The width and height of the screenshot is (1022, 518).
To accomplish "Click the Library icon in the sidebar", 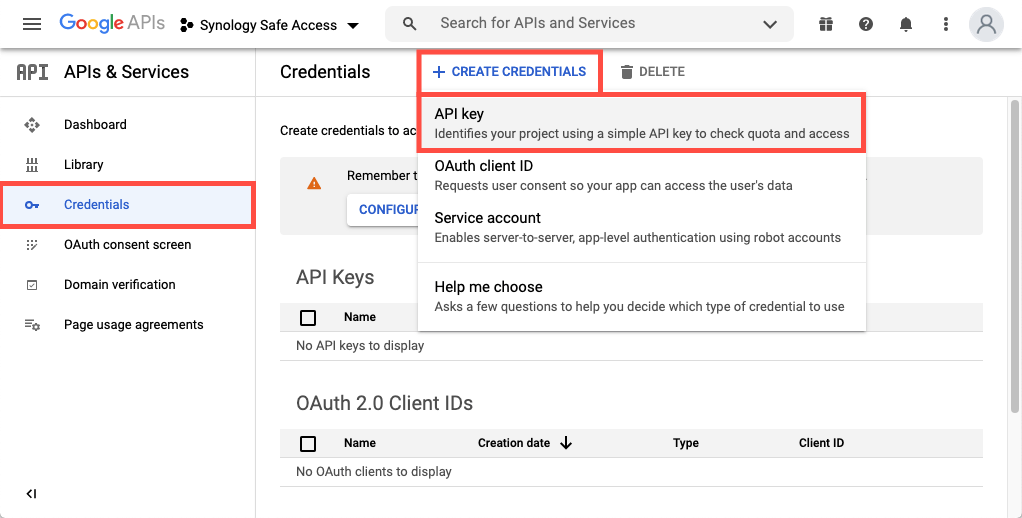I will (x=32, y=165).
